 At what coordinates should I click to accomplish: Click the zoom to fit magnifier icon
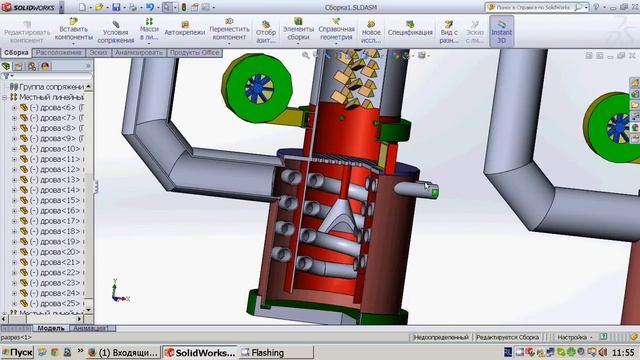(305, 55)
